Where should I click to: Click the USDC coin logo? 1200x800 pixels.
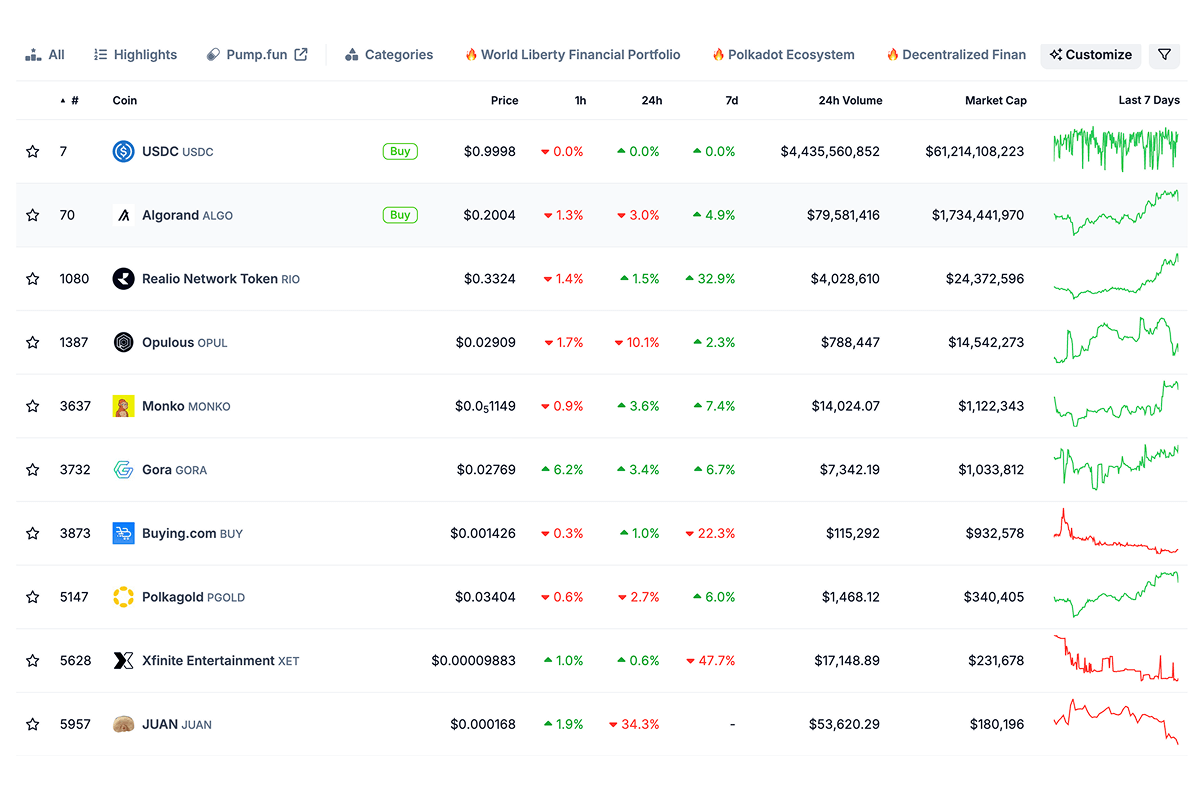click(x=123, y=152)
